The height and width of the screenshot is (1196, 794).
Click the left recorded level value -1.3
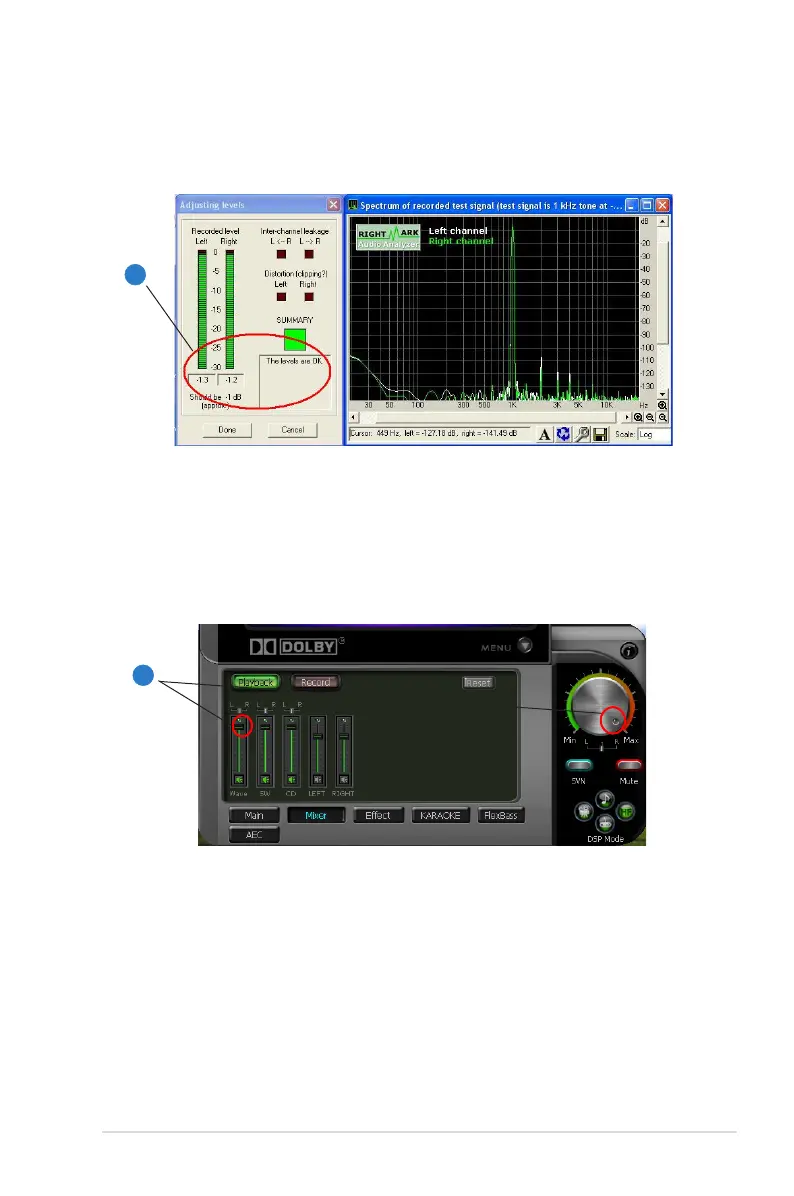click(x=202, y=380)
